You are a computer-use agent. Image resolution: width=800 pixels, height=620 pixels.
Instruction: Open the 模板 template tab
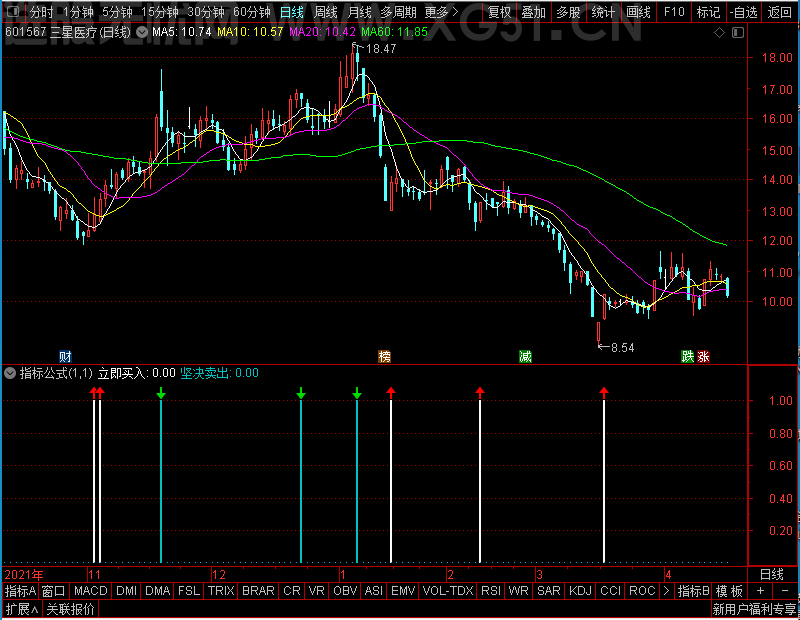(729, 591)
